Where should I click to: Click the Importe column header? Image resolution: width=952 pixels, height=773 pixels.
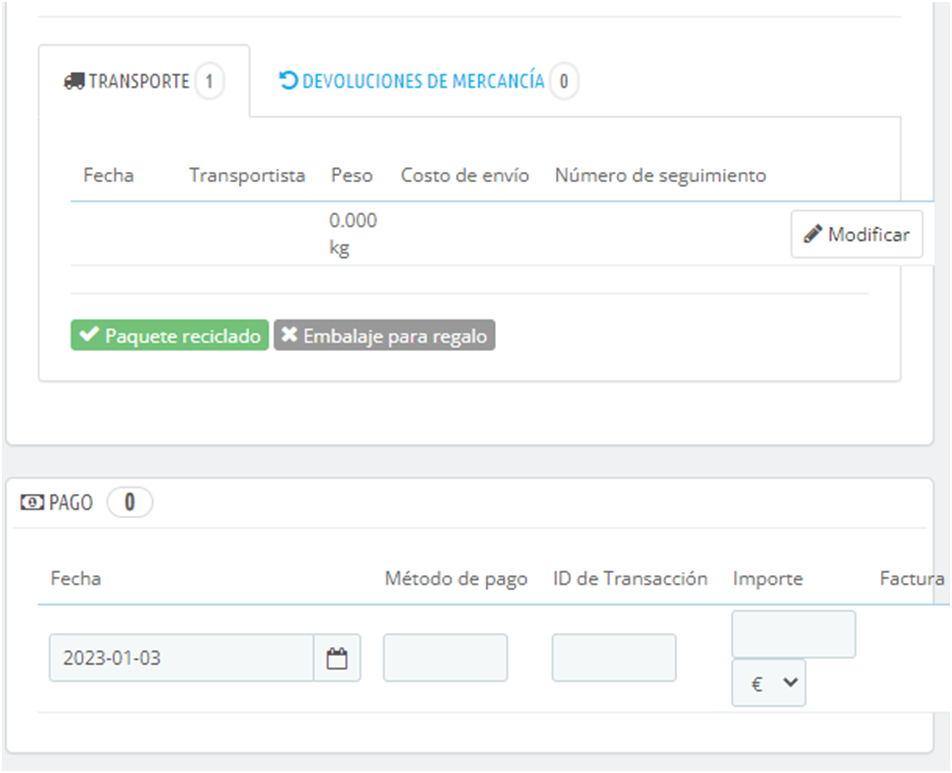768,579
